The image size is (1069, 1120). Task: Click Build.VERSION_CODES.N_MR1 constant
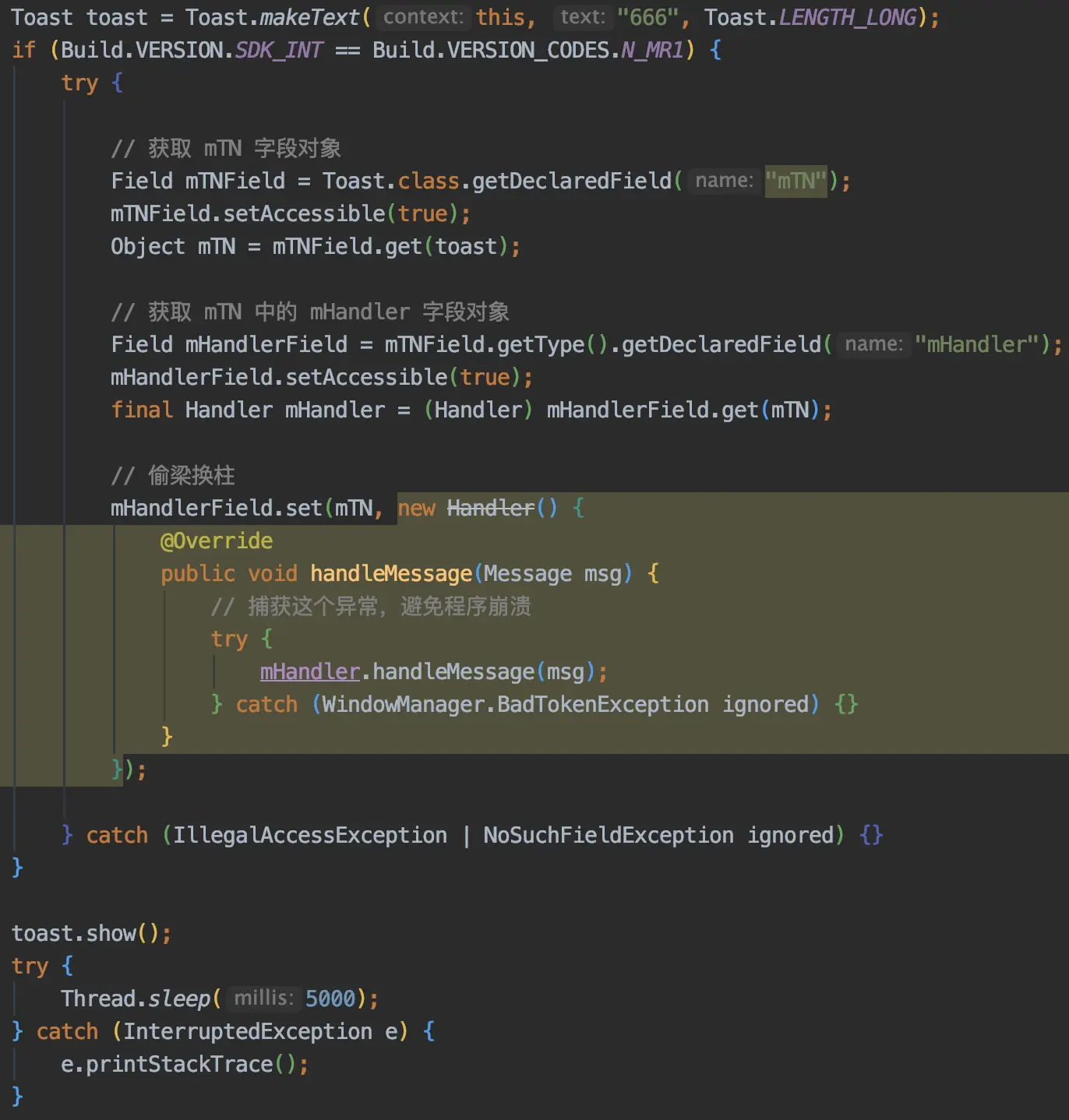pos(528,50)
